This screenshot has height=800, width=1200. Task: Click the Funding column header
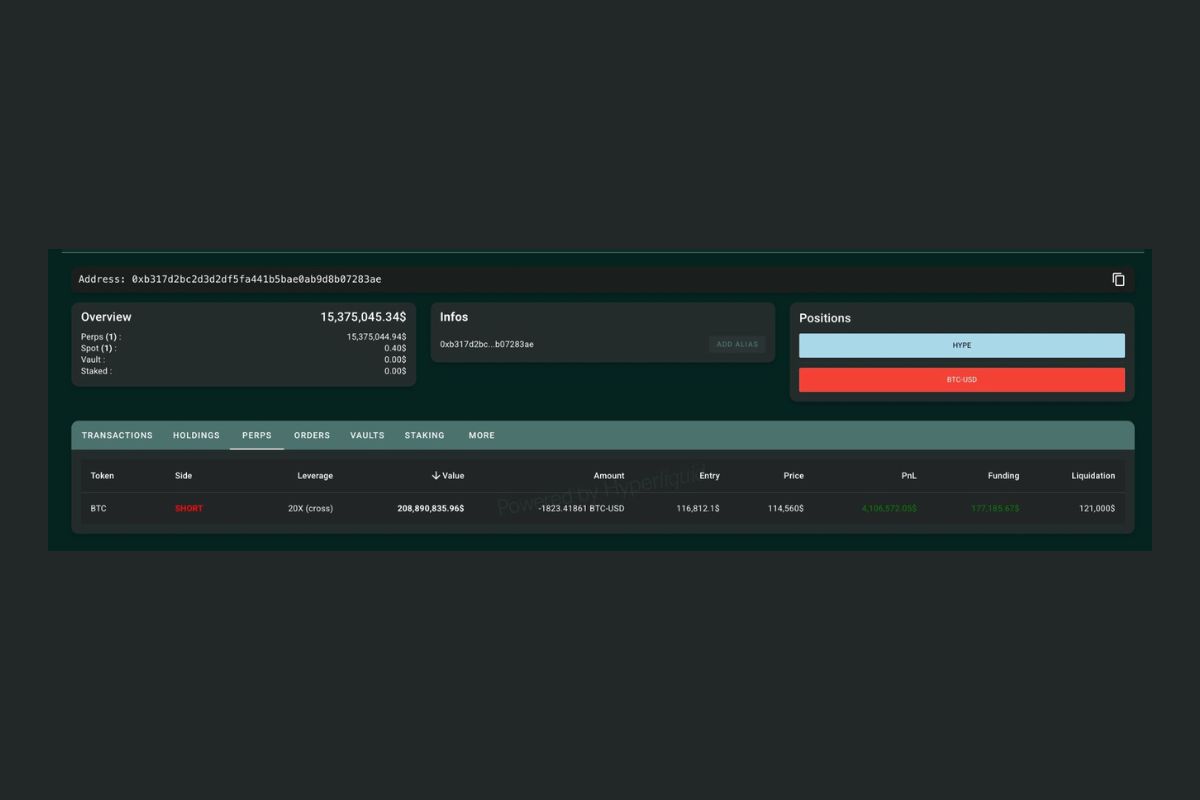click(1003, 476)
